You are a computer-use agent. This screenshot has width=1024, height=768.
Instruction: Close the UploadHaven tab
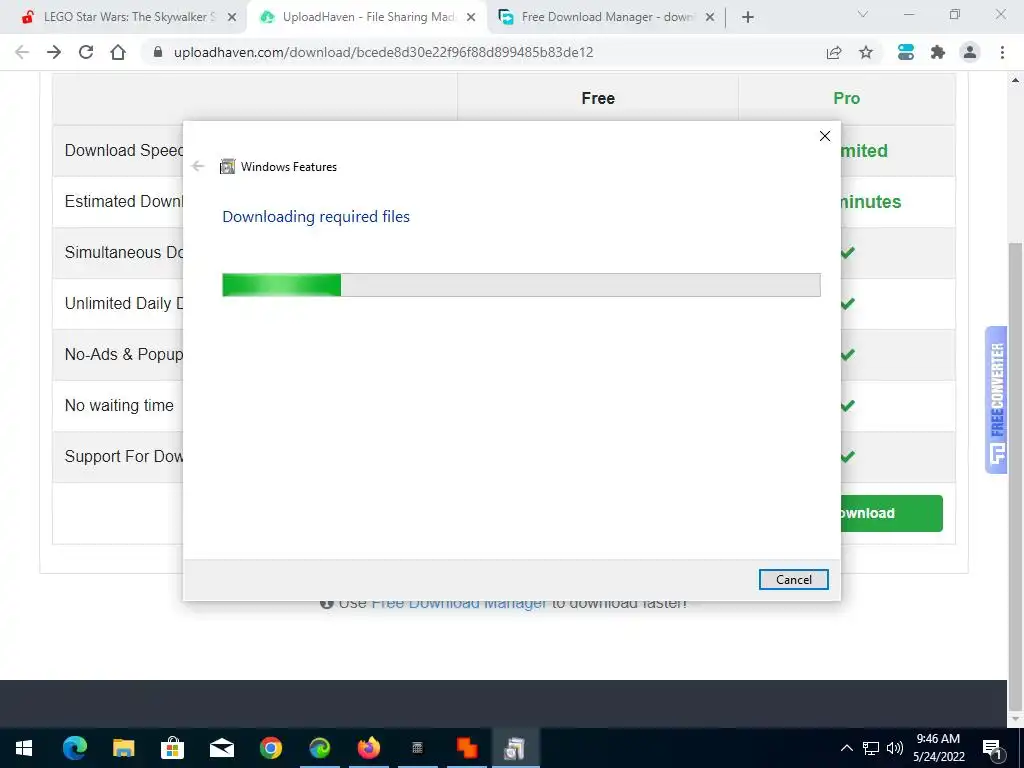coord(471,18)
